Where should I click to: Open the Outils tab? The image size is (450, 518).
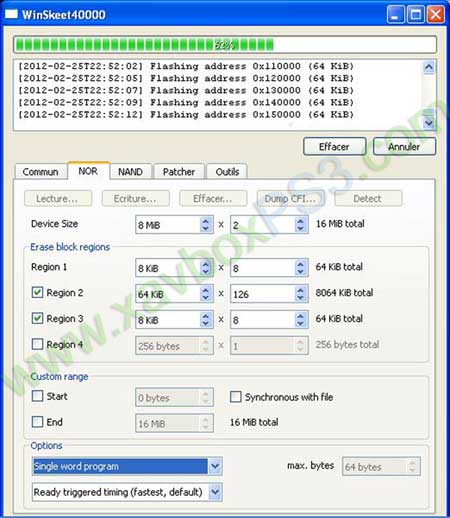tap(227, 172)
